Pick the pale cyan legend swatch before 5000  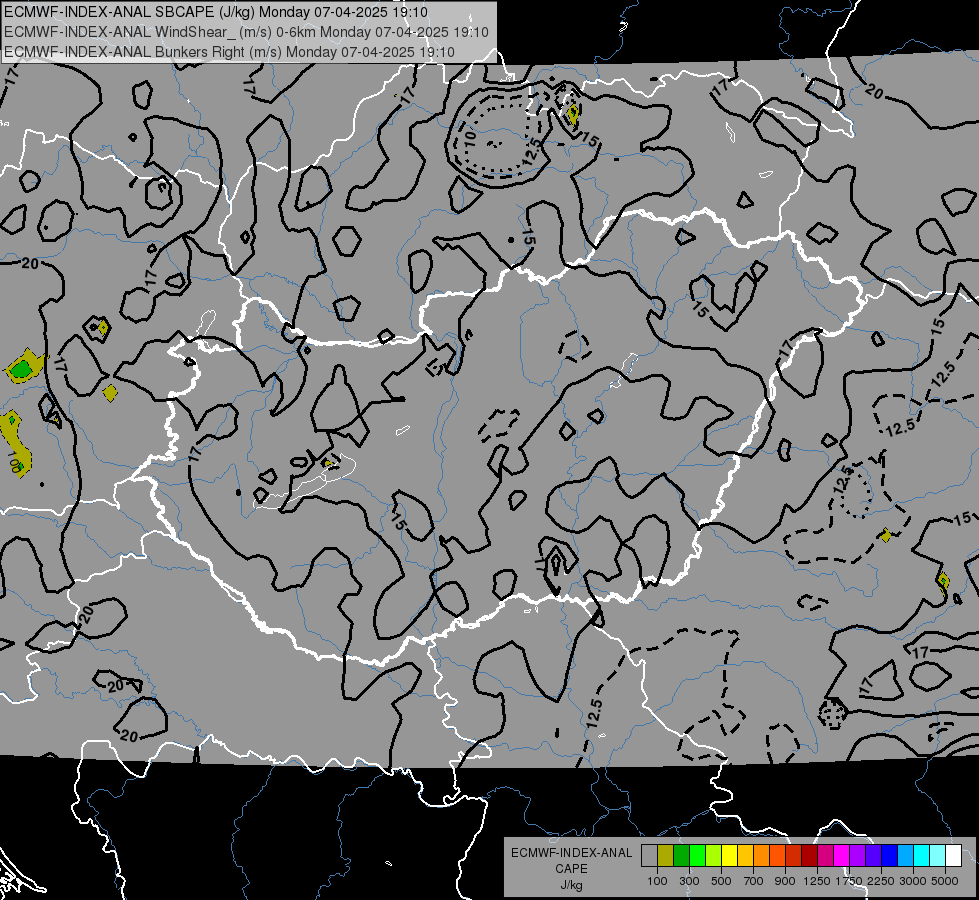(x=938, y=856)
